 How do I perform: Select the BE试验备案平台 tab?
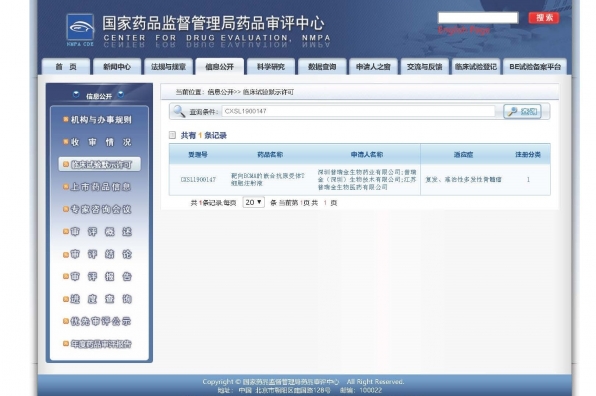[x=535, y=67]
